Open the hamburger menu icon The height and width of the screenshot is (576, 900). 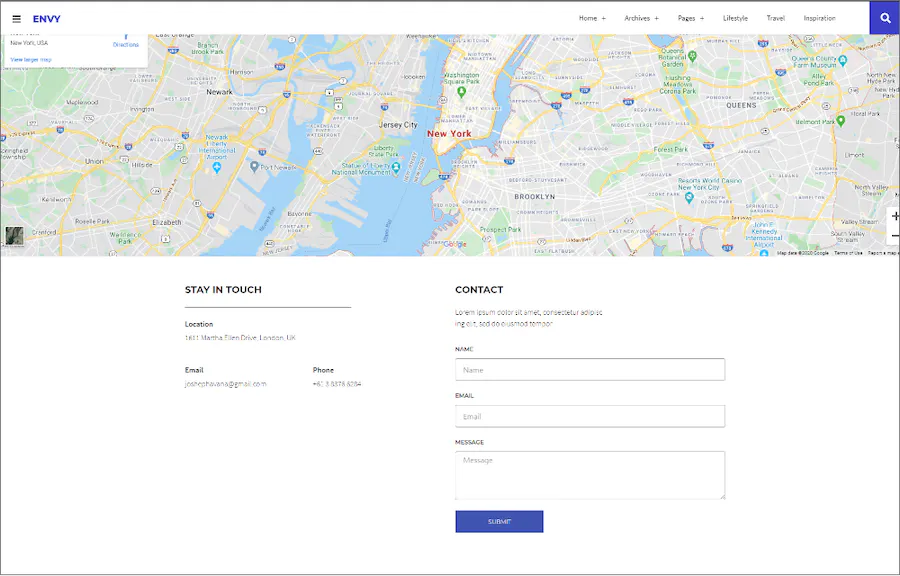point(17,19)
